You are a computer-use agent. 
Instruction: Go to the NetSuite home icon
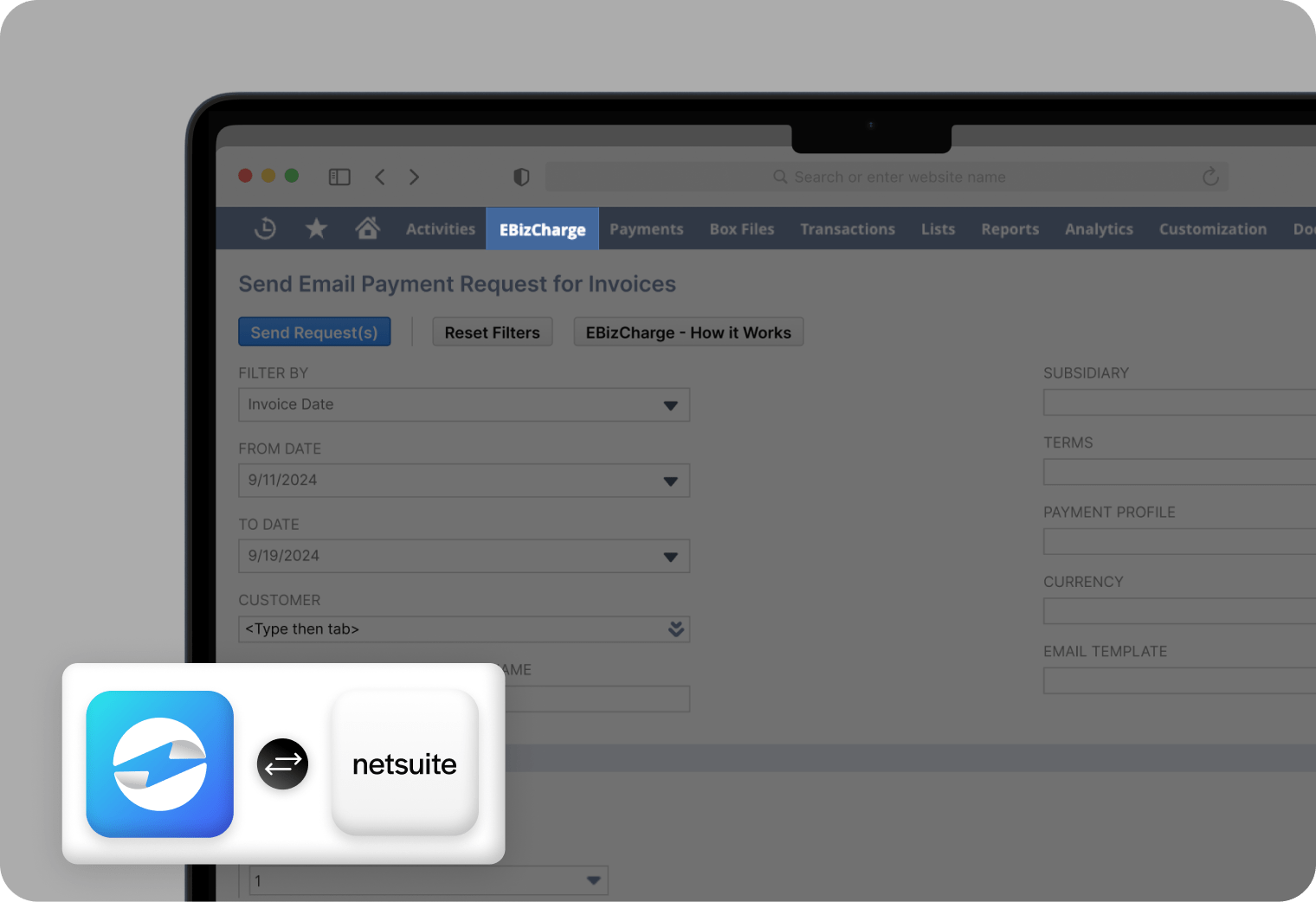367,228
